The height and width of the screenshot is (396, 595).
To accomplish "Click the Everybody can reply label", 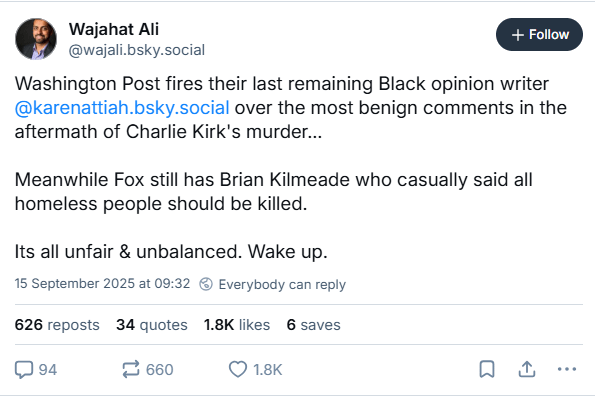I will pyautogui.click(x=282, y=284).
